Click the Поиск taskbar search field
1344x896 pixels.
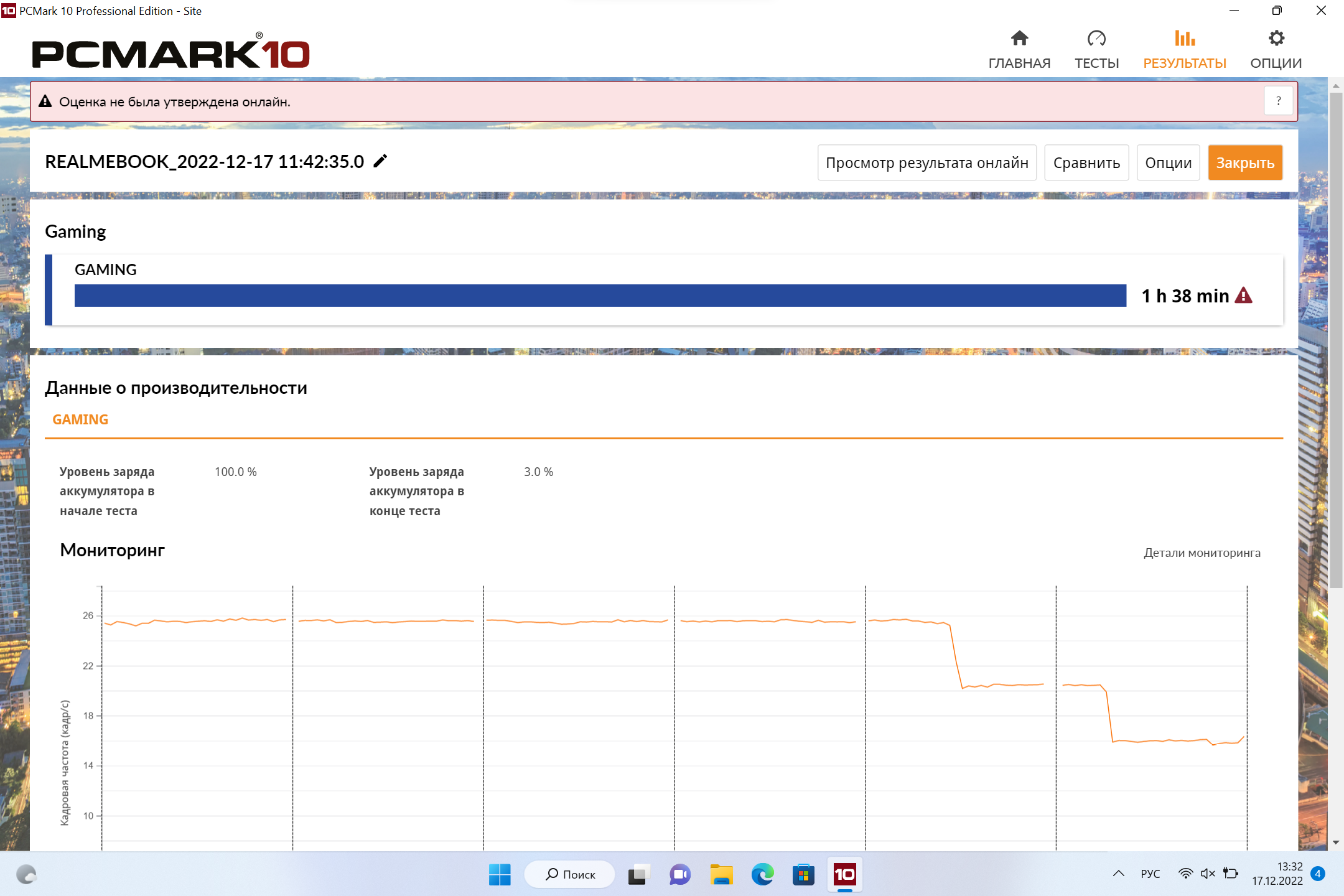[570, 874]
